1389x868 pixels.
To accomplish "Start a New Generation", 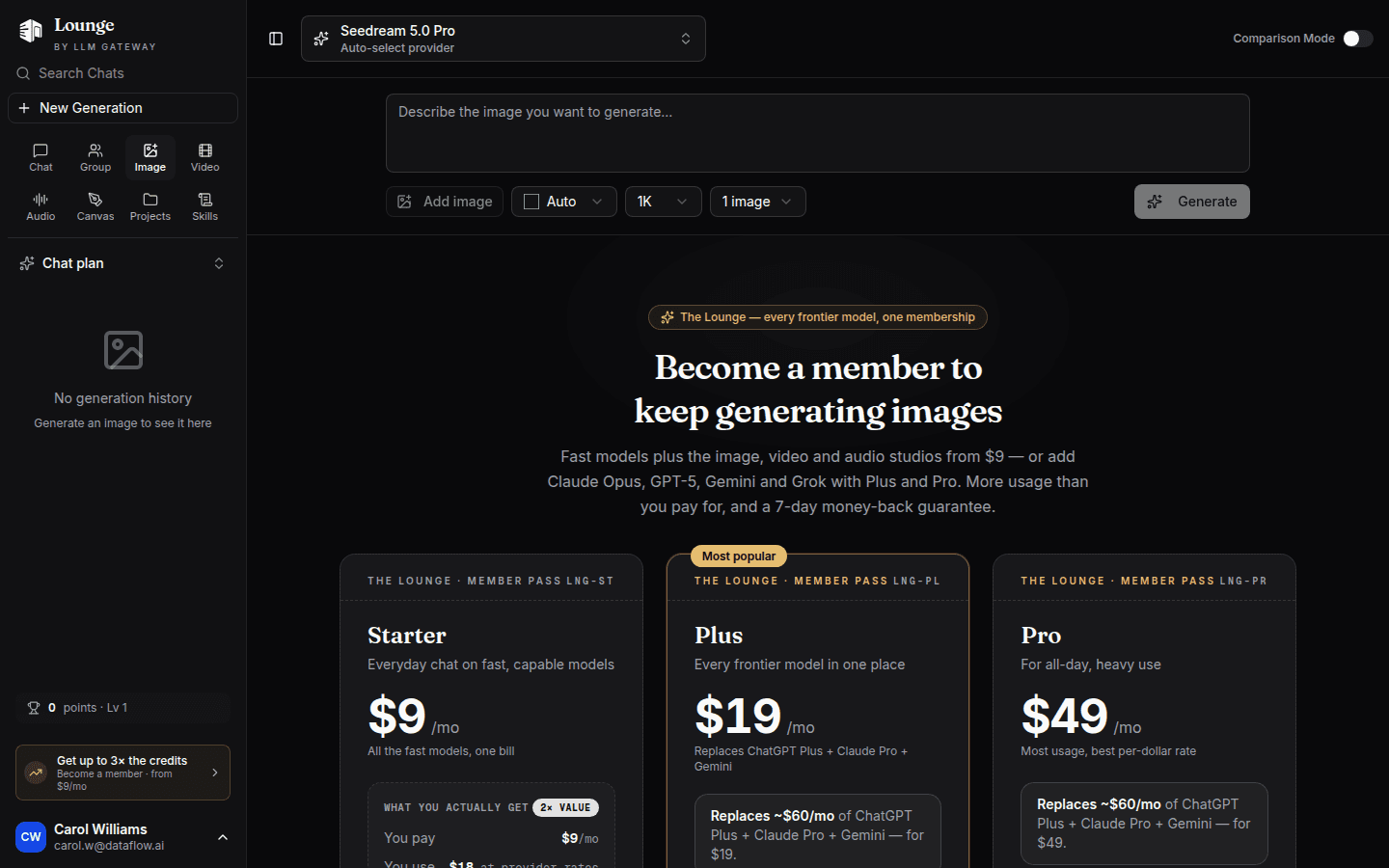I will (123, 108).
